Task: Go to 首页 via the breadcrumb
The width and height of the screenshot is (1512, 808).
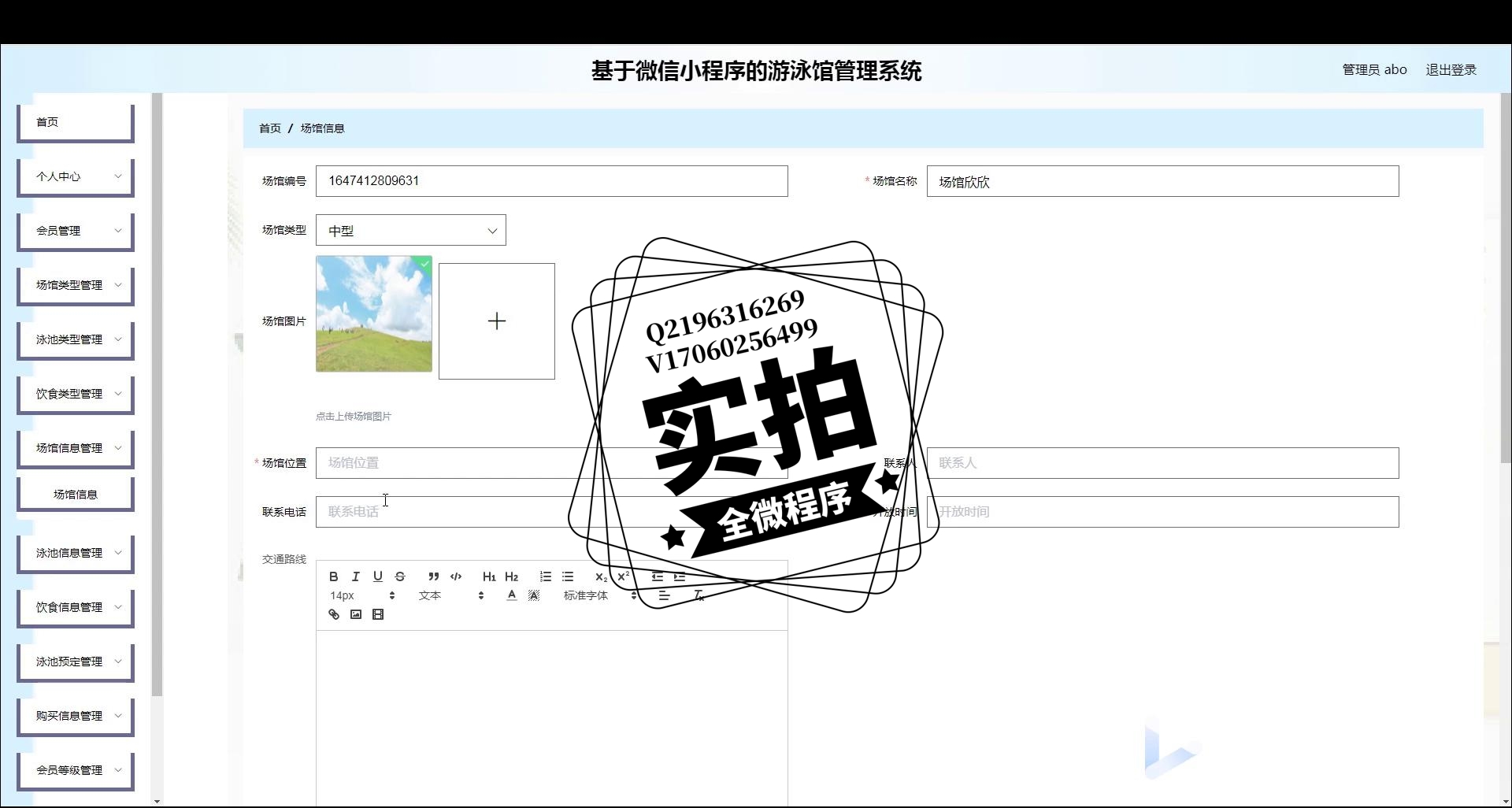Action: 270,128
